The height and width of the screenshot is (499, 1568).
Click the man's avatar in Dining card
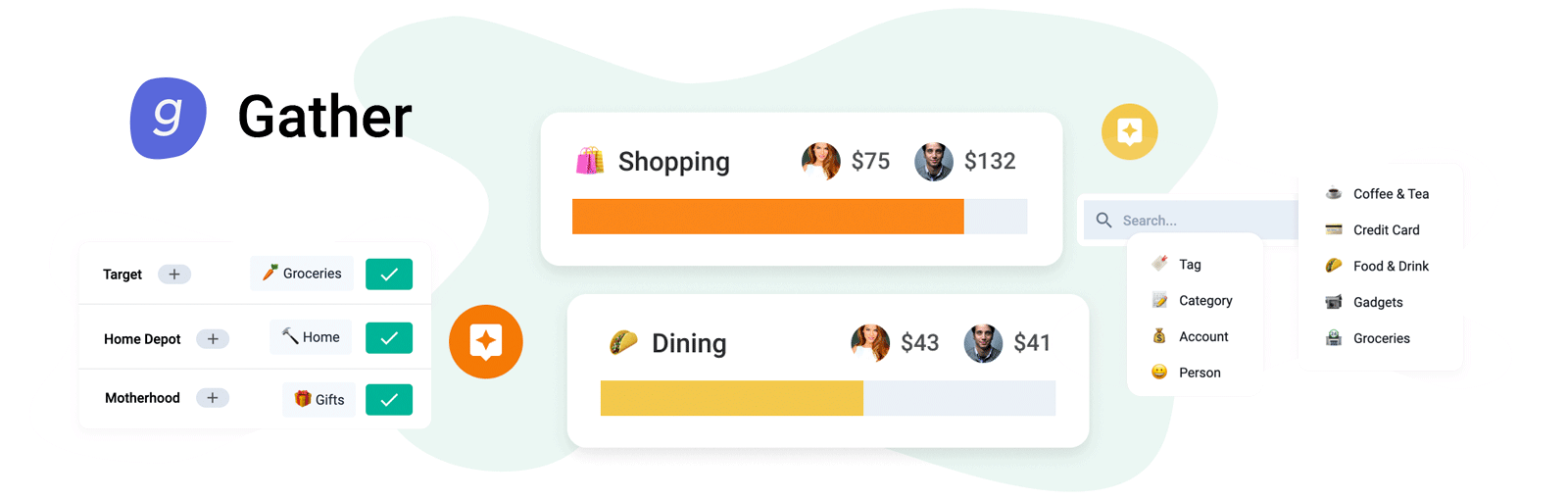pyautogui.click(x=983, y=343)
